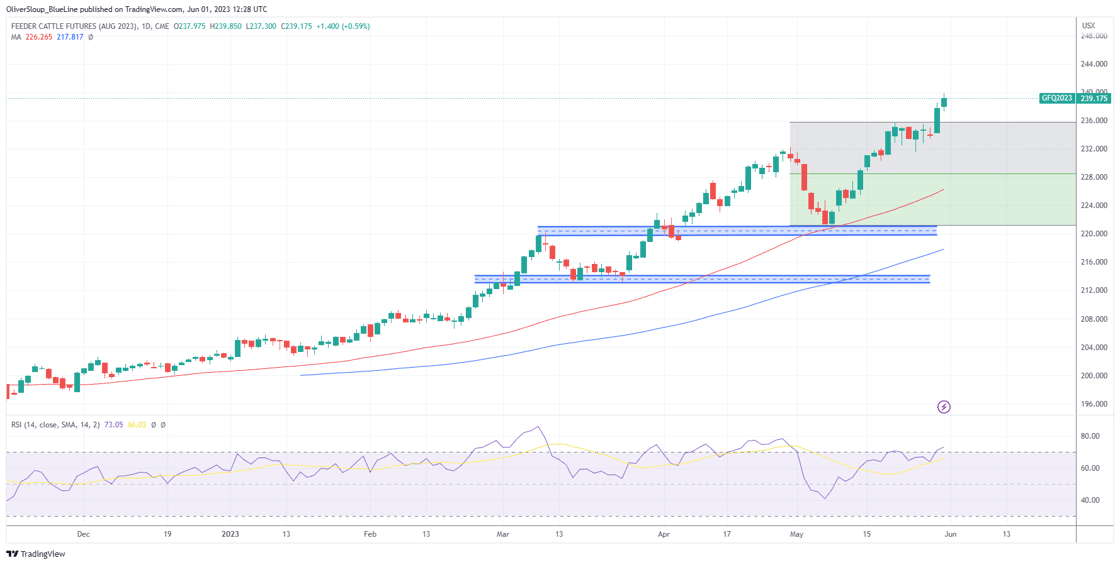1120x565 pixels.
Task: Click the Dec label on the date axis
Action: click(x=83, y=534)
